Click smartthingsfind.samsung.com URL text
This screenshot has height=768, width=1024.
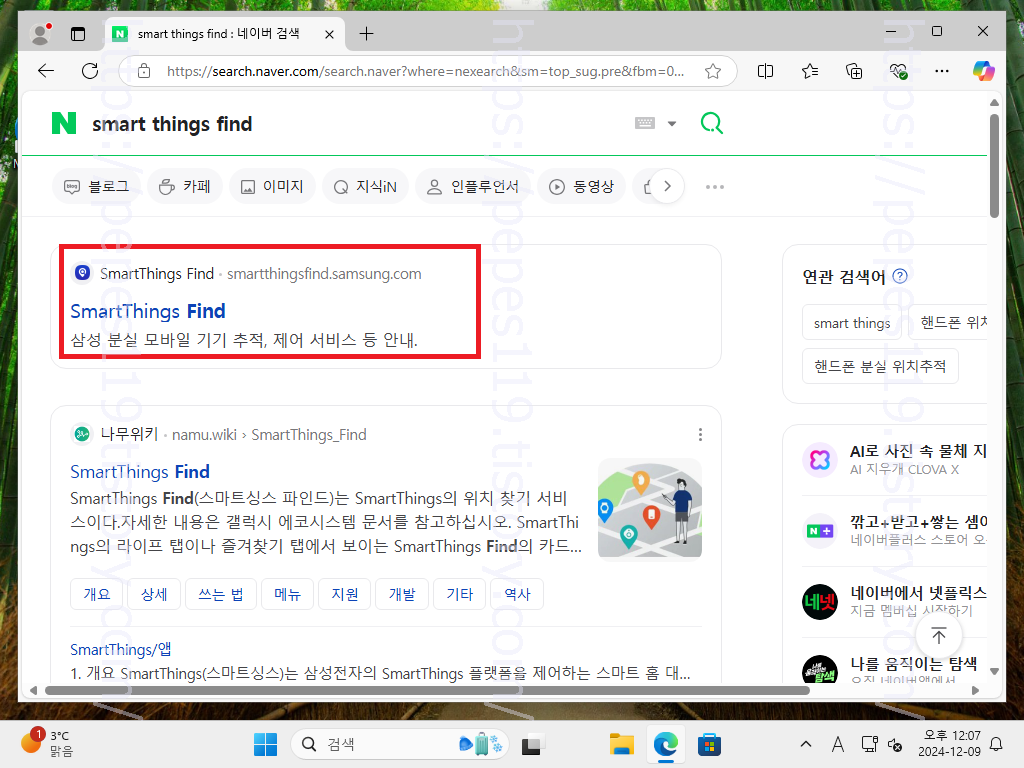(324, 274)
